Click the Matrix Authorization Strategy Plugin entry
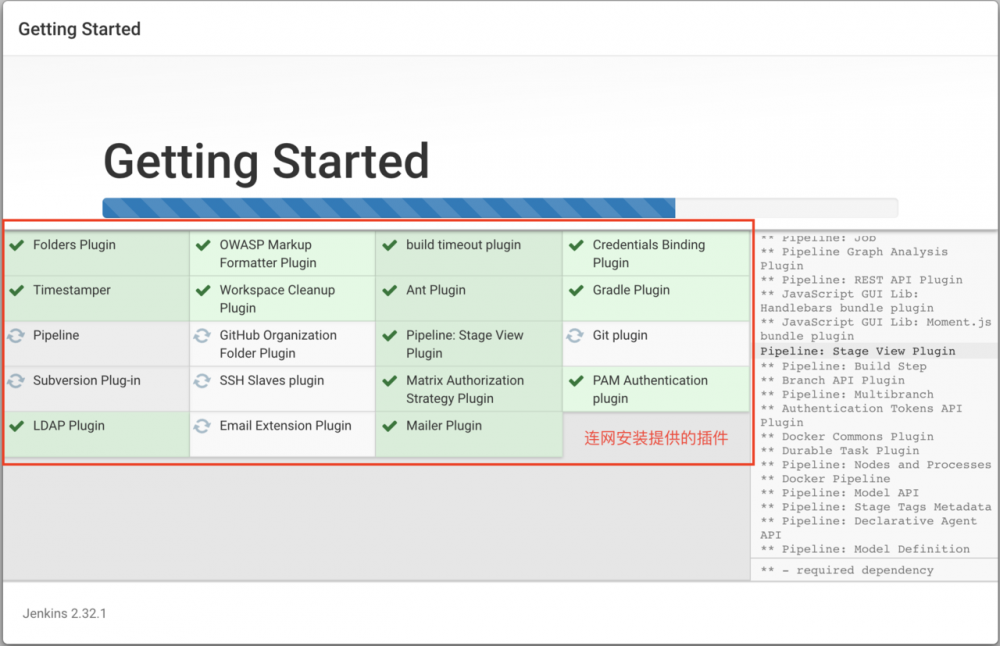 coord(465,389)
